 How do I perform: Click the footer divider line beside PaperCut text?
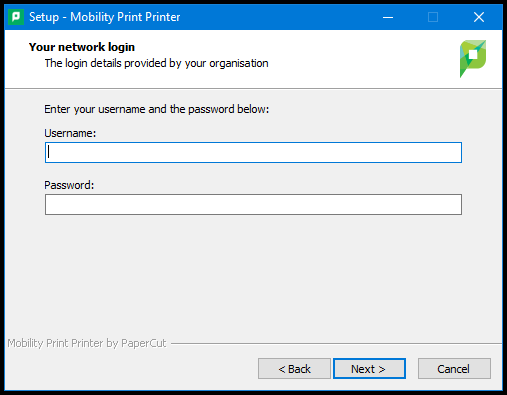tap(336, 343)
